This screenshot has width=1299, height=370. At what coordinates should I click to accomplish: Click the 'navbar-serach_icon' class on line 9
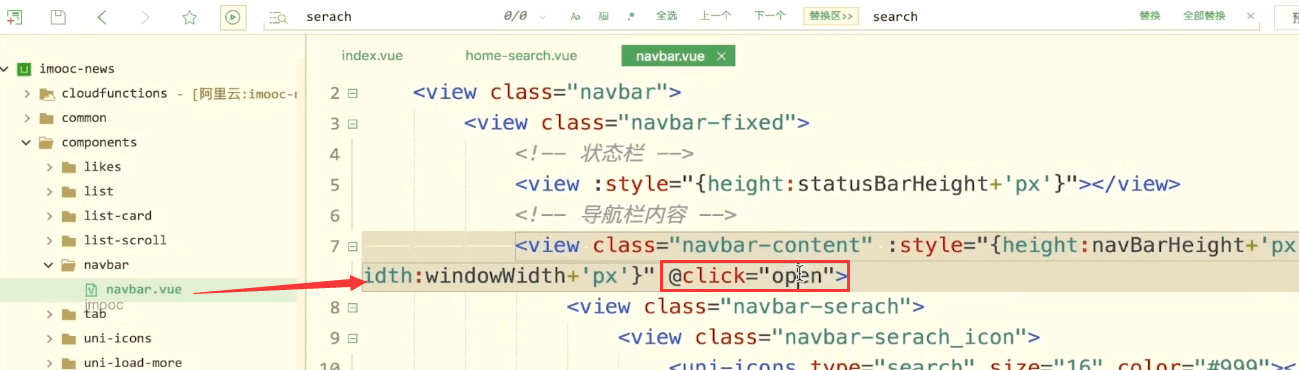(x=906, y=337)
